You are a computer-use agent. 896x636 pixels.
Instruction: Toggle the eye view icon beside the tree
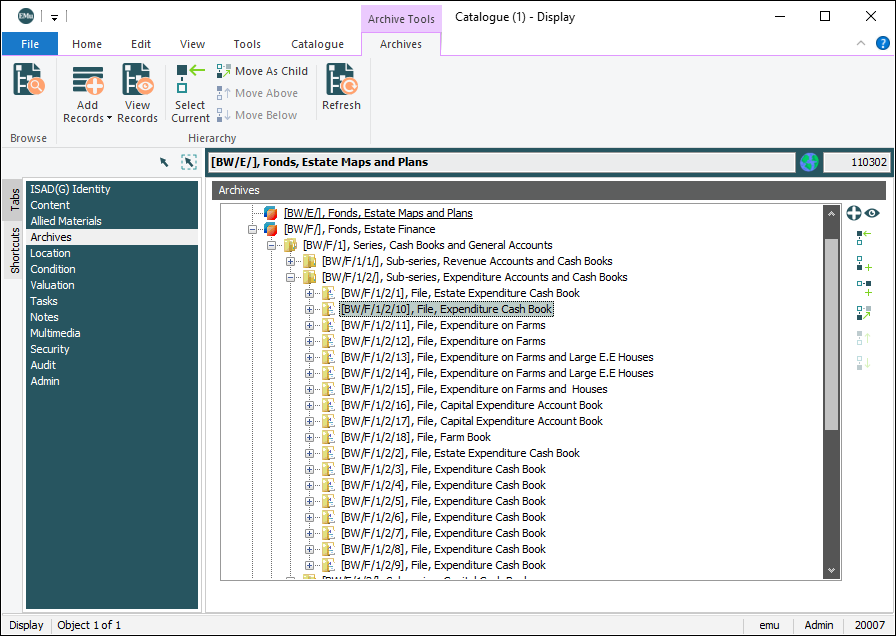point(872,213)
